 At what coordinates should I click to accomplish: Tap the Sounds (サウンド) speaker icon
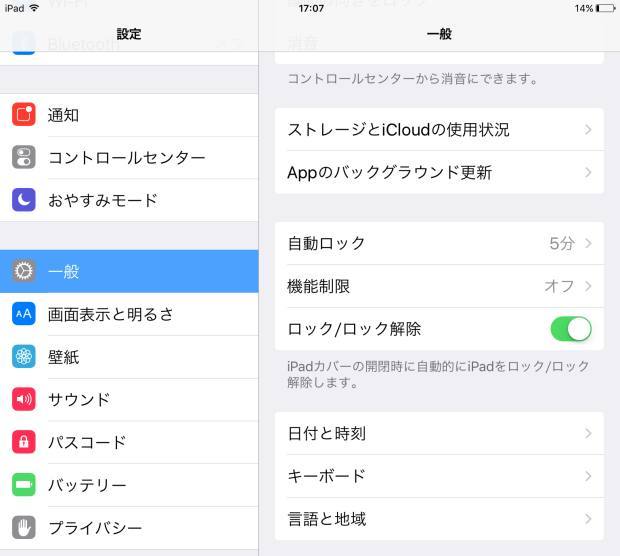[24, 400]
